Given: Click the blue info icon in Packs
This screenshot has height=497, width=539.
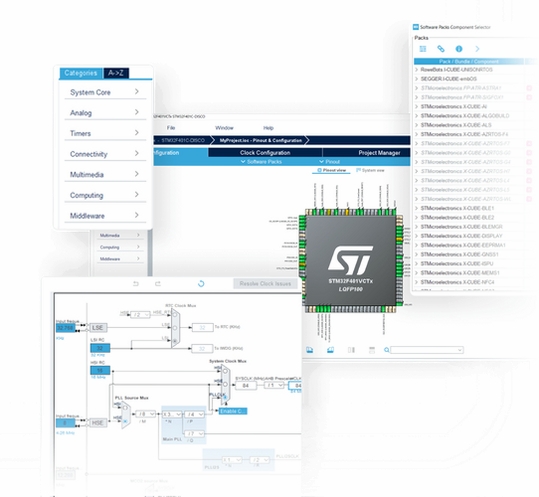Looking at the screenshot, I should 459,49.
